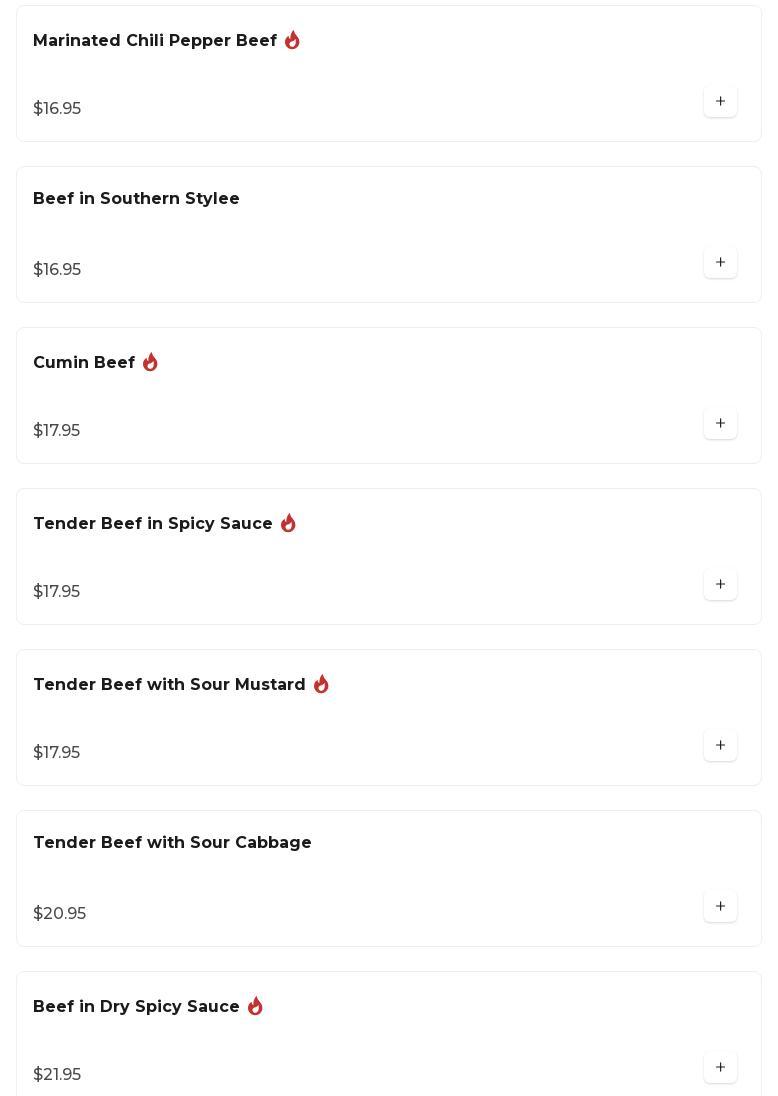Open the Tender Beef with Sour Mustard title
The height and width of the screenshot is (1096, 778).
(x=169, y=685)
